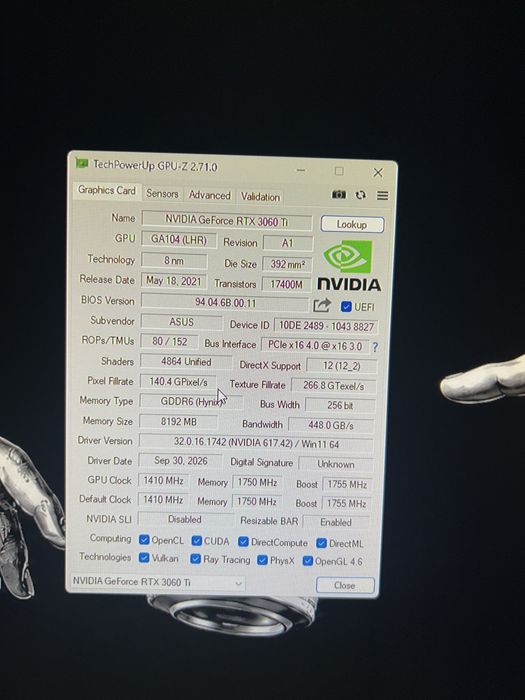Click the Bandwidth field 448.0 GB/s
Viewport: 525px width, 700px height.
pyautogui.click(x=331, y=425)
